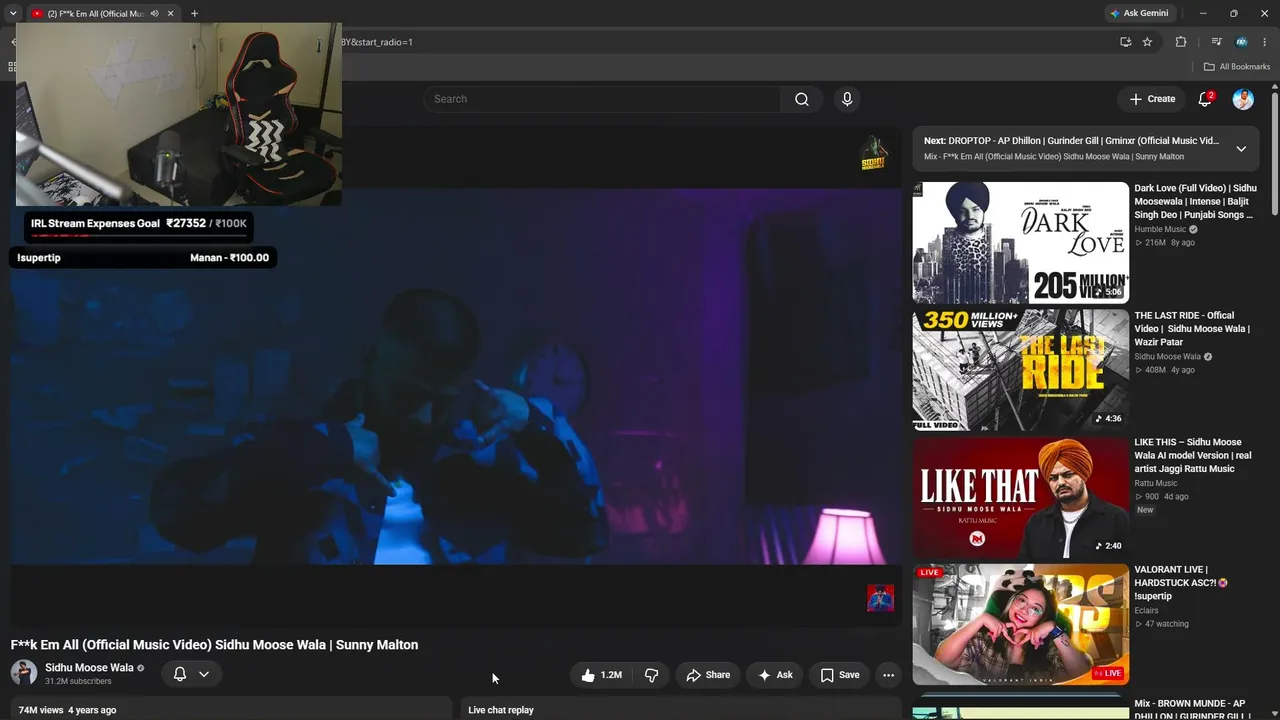Image resolution: width=1280 pixels, height=720 pixels.
Task: Open the All Bookmarks folder
Action: 1236,67
